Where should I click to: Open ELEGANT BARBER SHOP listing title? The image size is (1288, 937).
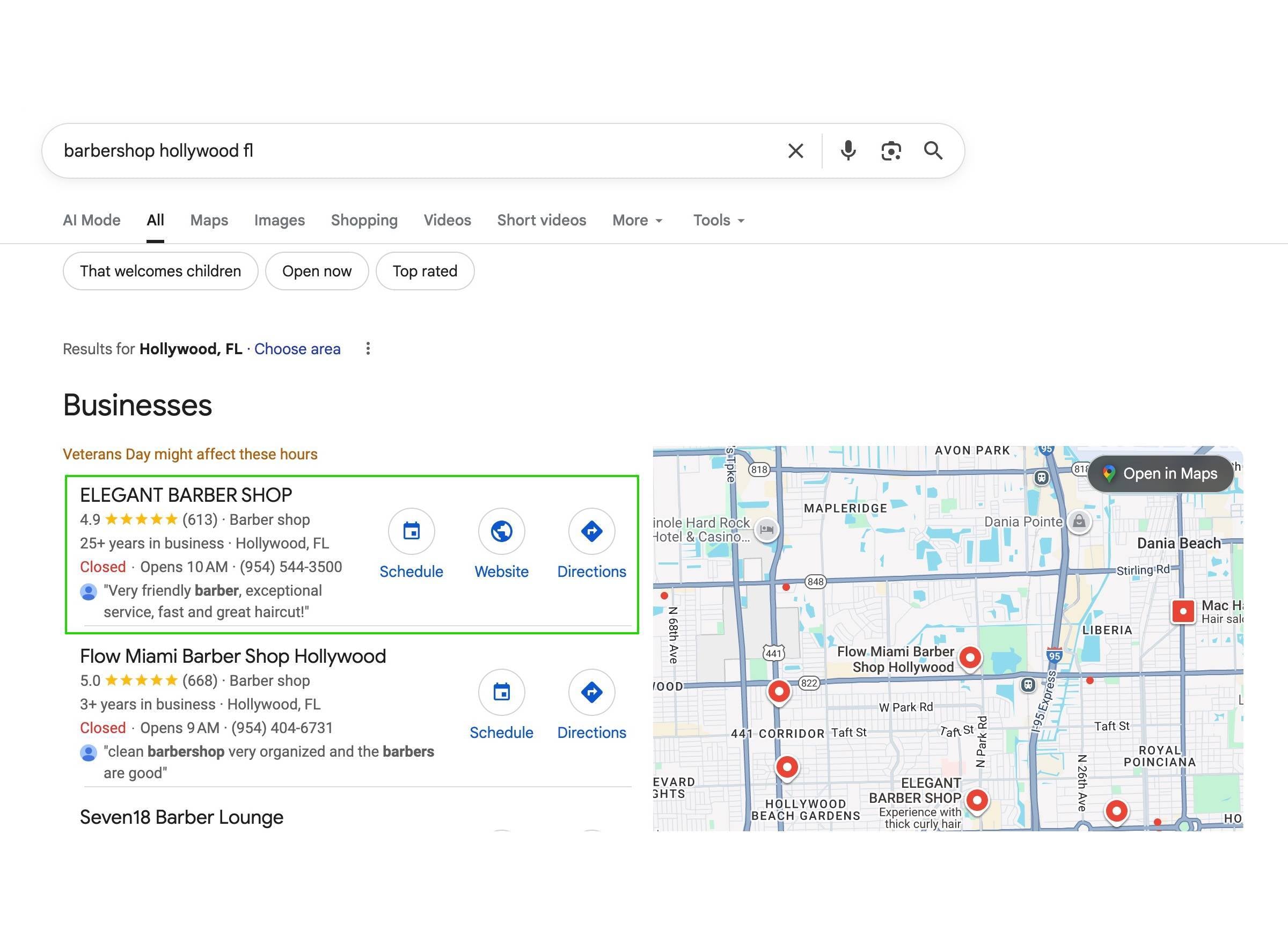(186, 495)
